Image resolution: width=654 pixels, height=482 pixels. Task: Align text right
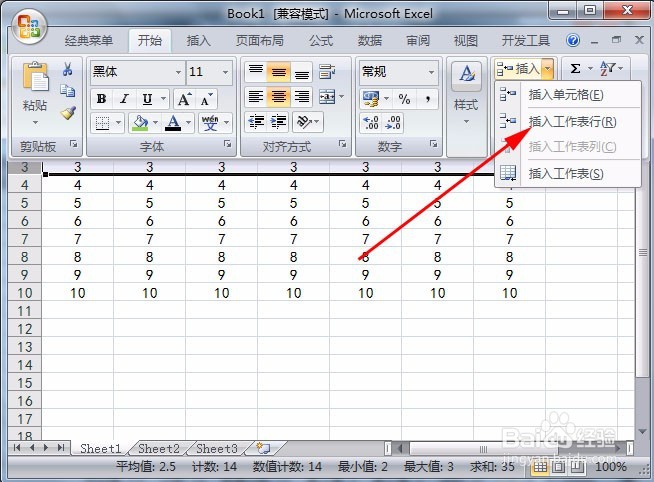coord(302,97)
